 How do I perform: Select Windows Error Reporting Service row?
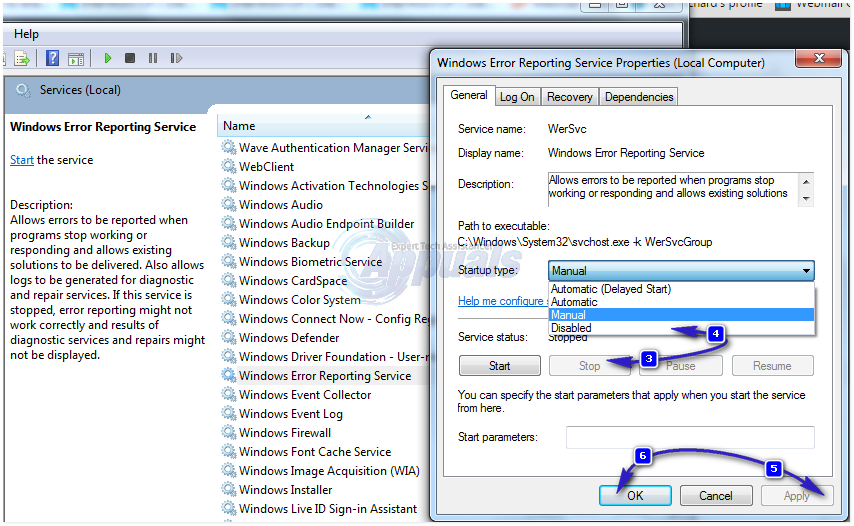click(x=325, y=376)
